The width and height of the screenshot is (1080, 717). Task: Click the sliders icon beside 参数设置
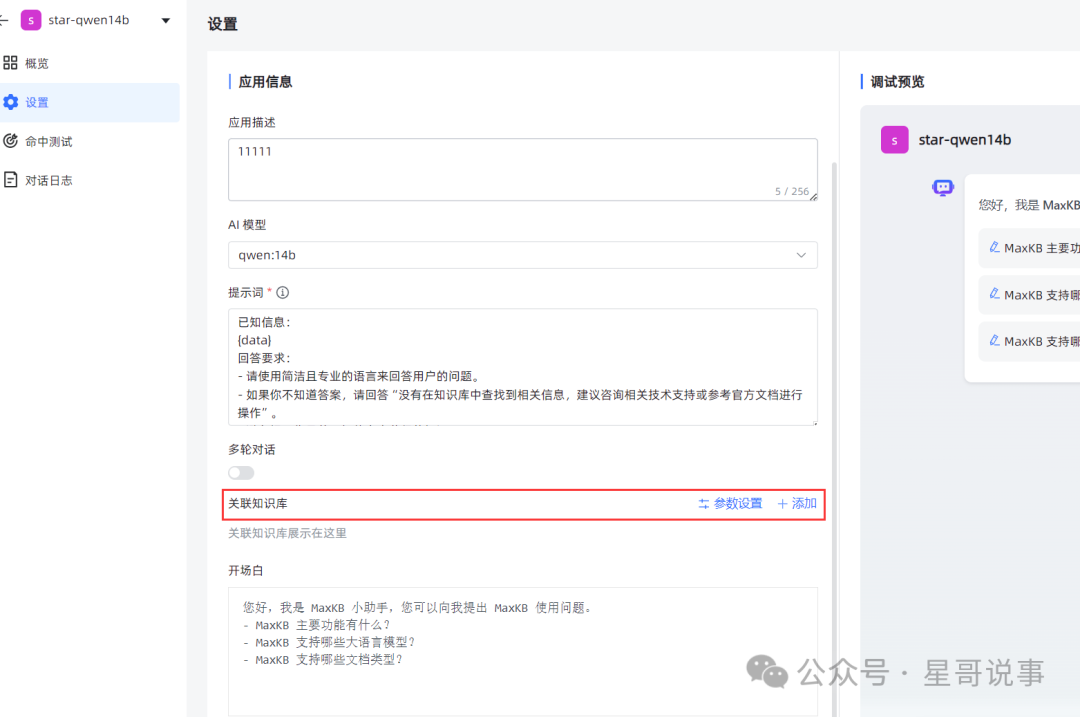click(703, 504)
